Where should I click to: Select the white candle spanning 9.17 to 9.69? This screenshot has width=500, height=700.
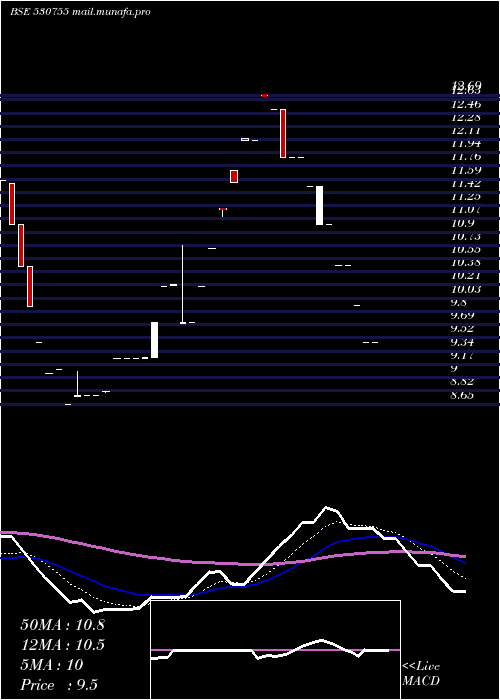coord(154,340)
